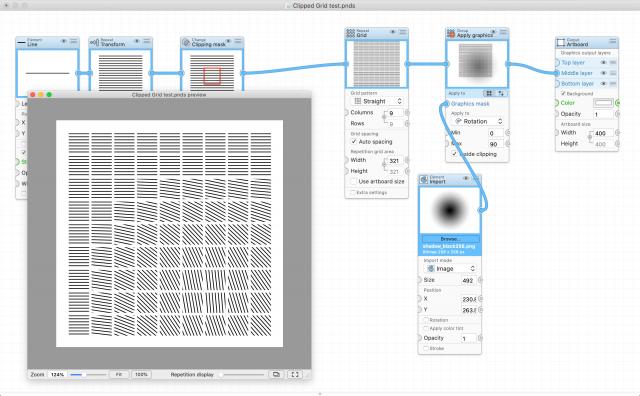Click fullscreen icon in preview window
The height and width of the screenshot is (396, 640).
tap(295, 374)
